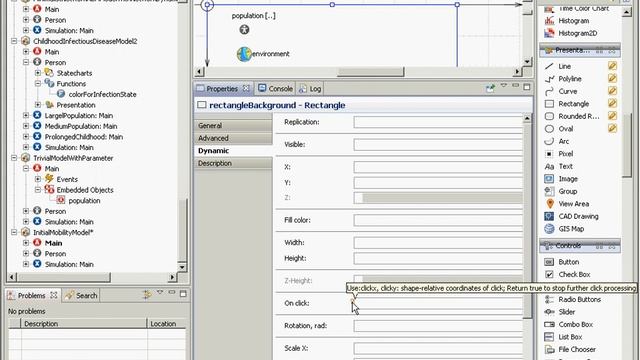
Task: Switch to the Console tab
Action: point(276,89)
